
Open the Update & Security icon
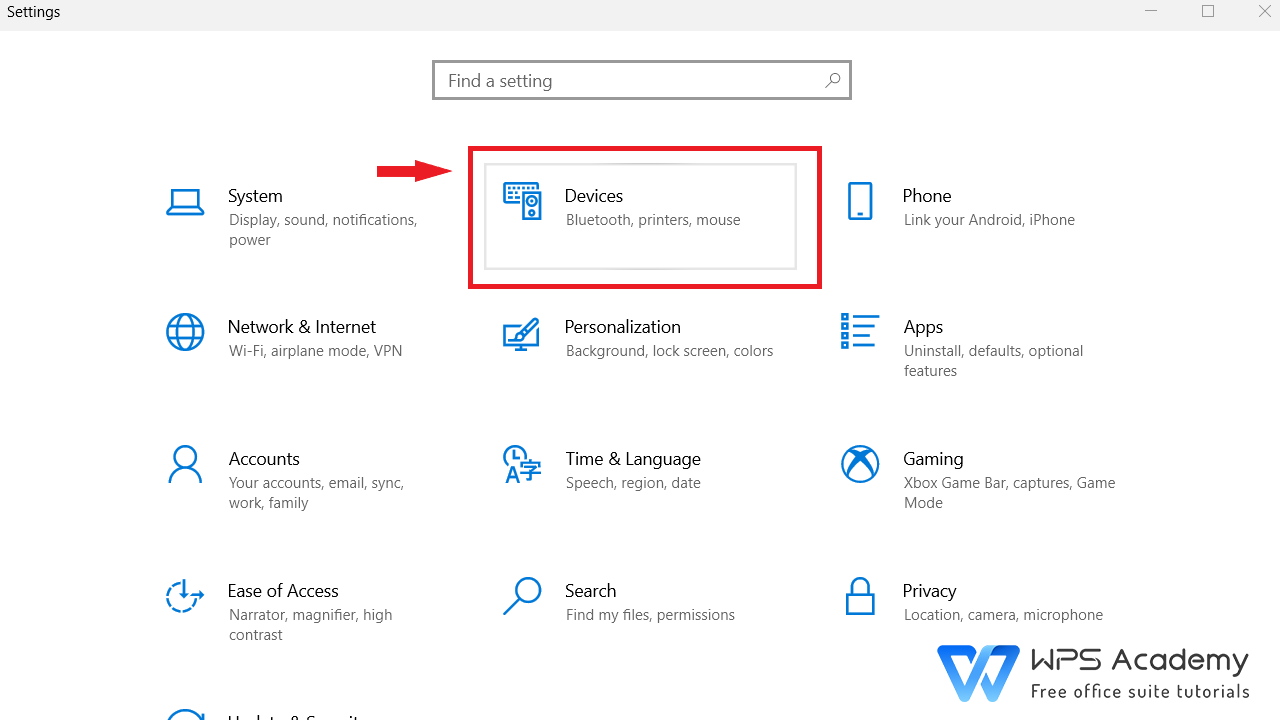tap(185, 714)
